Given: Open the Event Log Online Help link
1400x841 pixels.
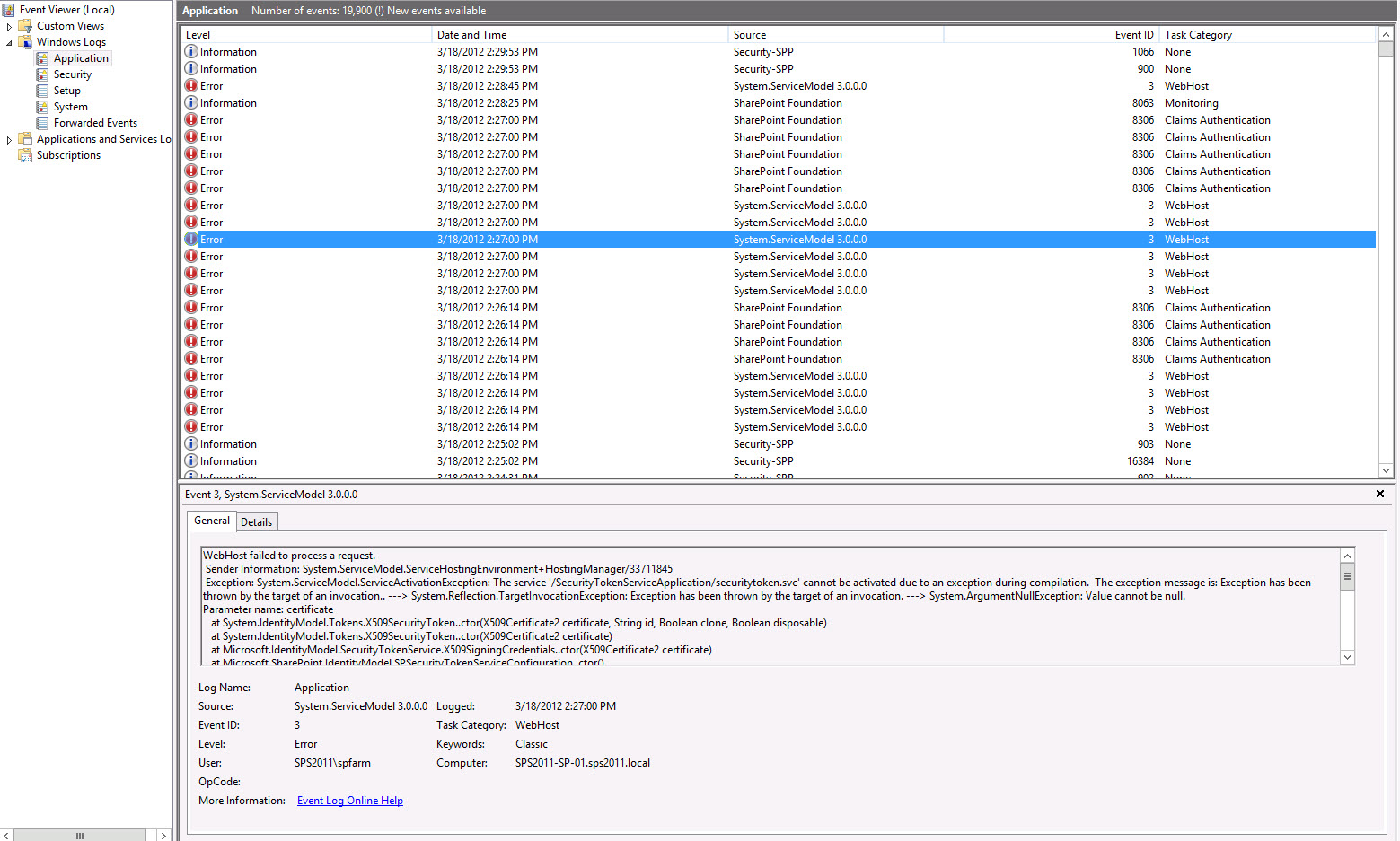Looking at the screenshot, I should point(349,800).
